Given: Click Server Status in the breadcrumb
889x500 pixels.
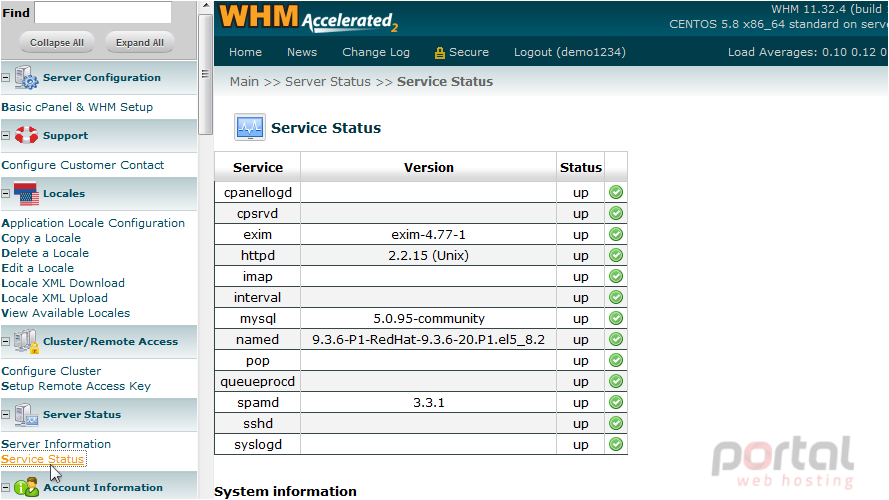Looking at the screenshot, I should [x=328, y=82].
